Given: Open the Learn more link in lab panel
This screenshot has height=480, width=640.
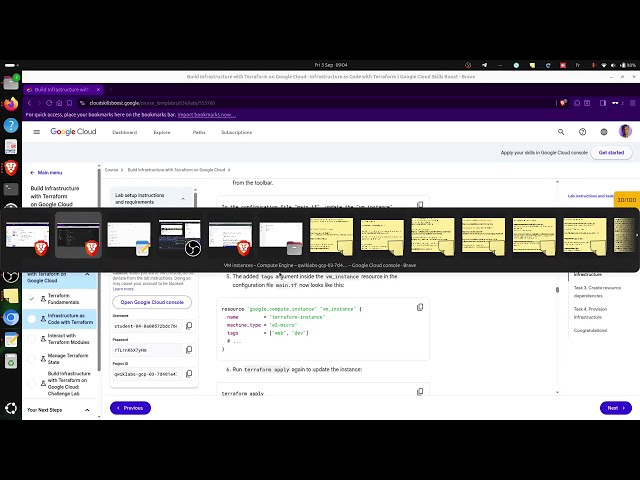Looking at the screenshot, I should (123, 289).
